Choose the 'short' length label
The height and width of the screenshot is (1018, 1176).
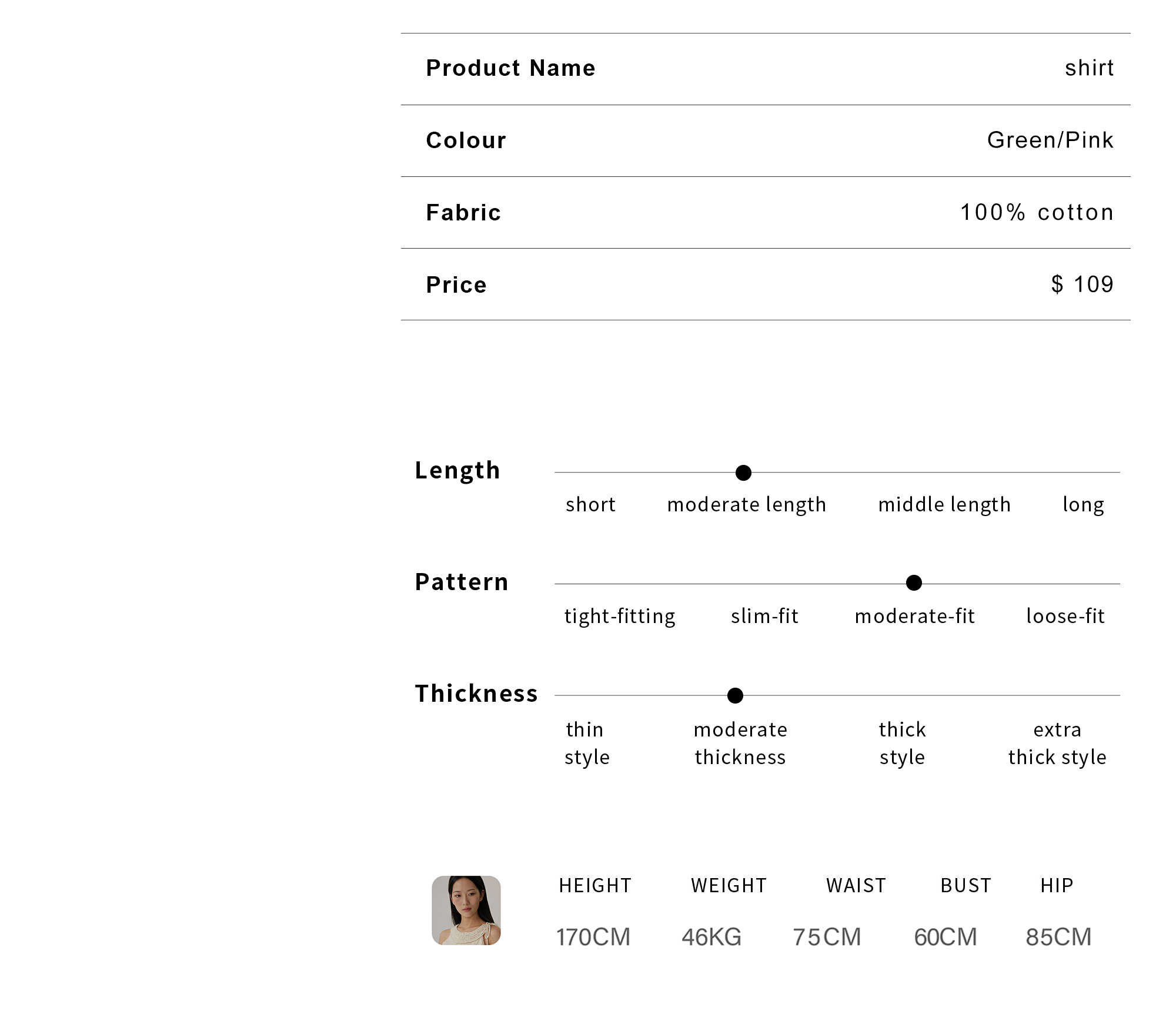point(590,504)
